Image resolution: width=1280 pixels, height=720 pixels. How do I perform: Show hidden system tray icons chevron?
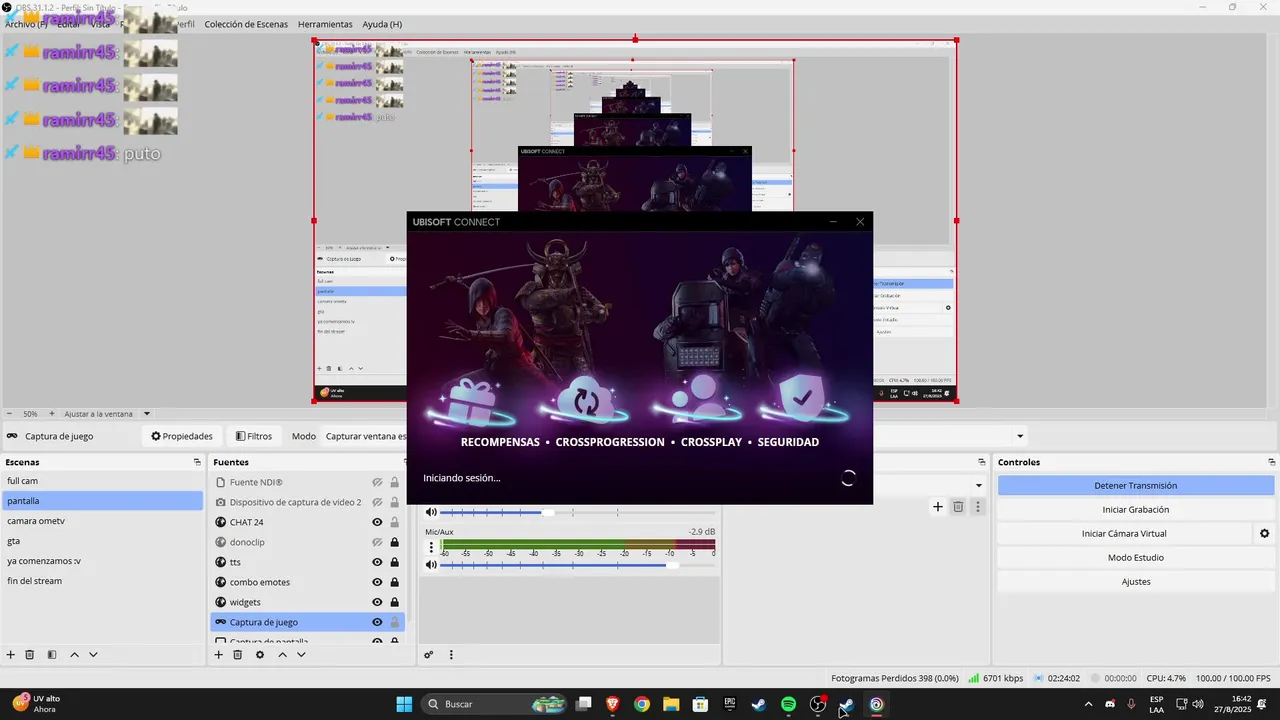tap(1088, 704)
